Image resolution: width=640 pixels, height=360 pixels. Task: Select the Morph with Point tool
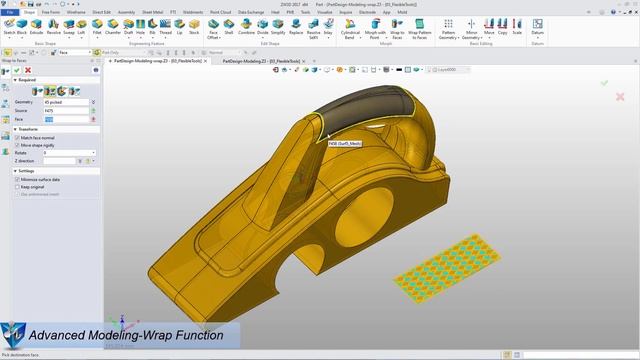(x=375, y=29)
